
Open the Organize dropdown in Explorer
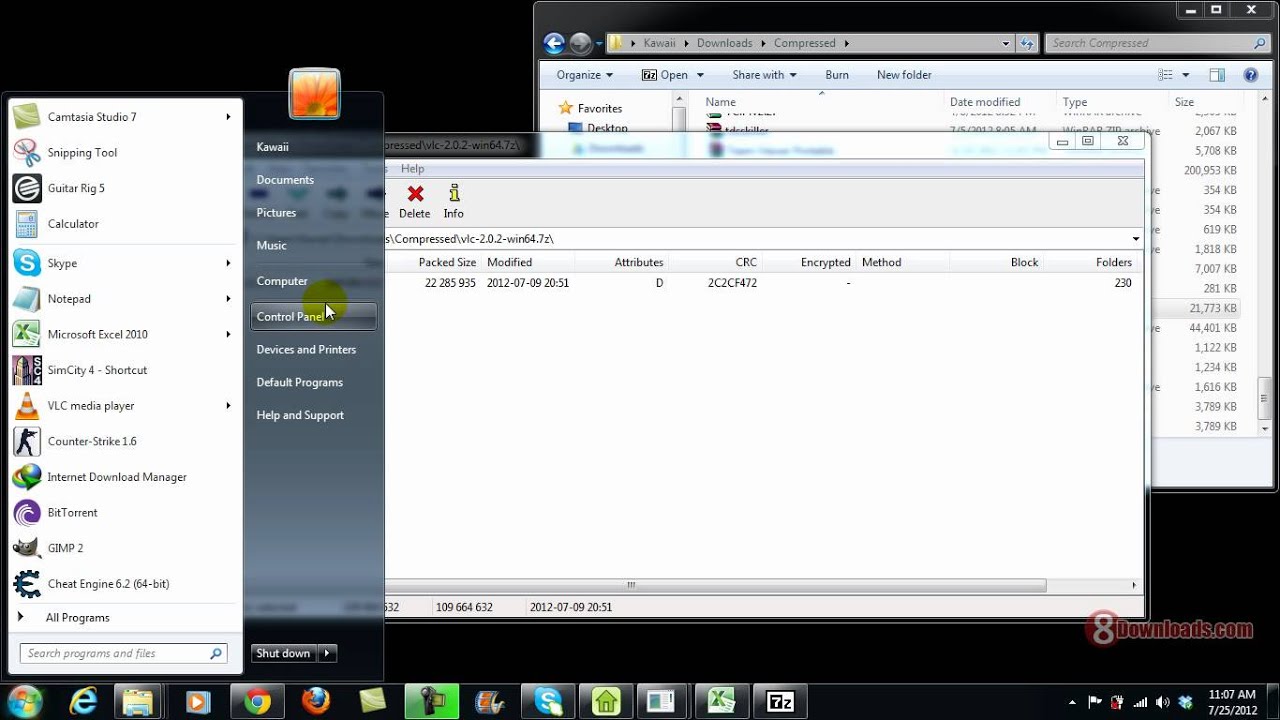[585, 75]
